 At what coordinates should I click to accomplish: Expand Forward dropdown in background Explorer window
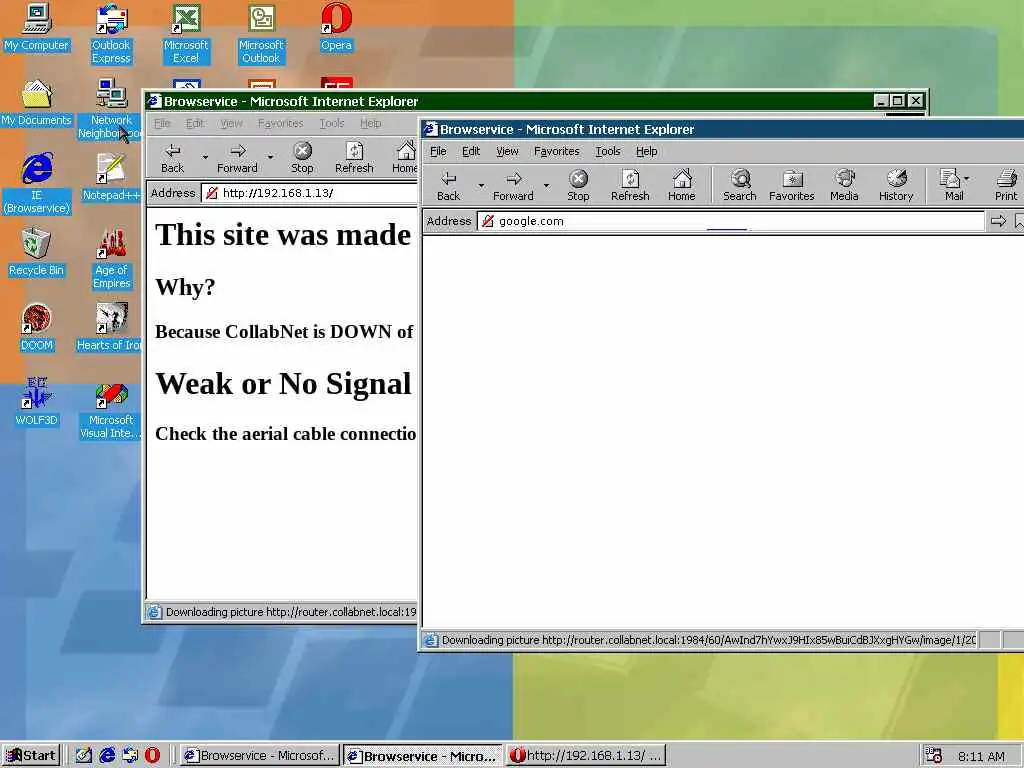270,157
